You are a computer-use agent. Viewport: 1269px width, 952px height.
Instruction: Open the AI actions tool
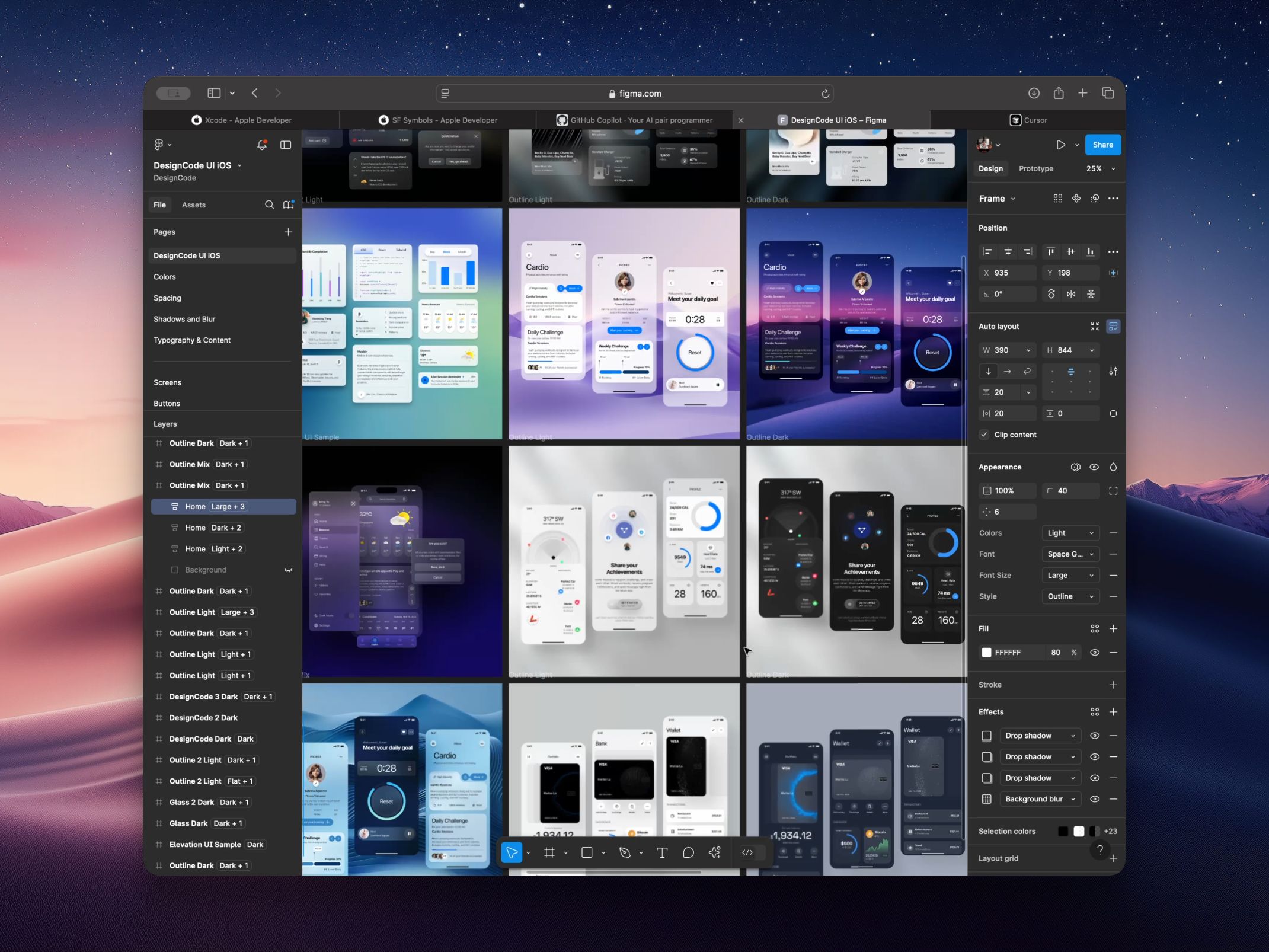tap(715, 852)
